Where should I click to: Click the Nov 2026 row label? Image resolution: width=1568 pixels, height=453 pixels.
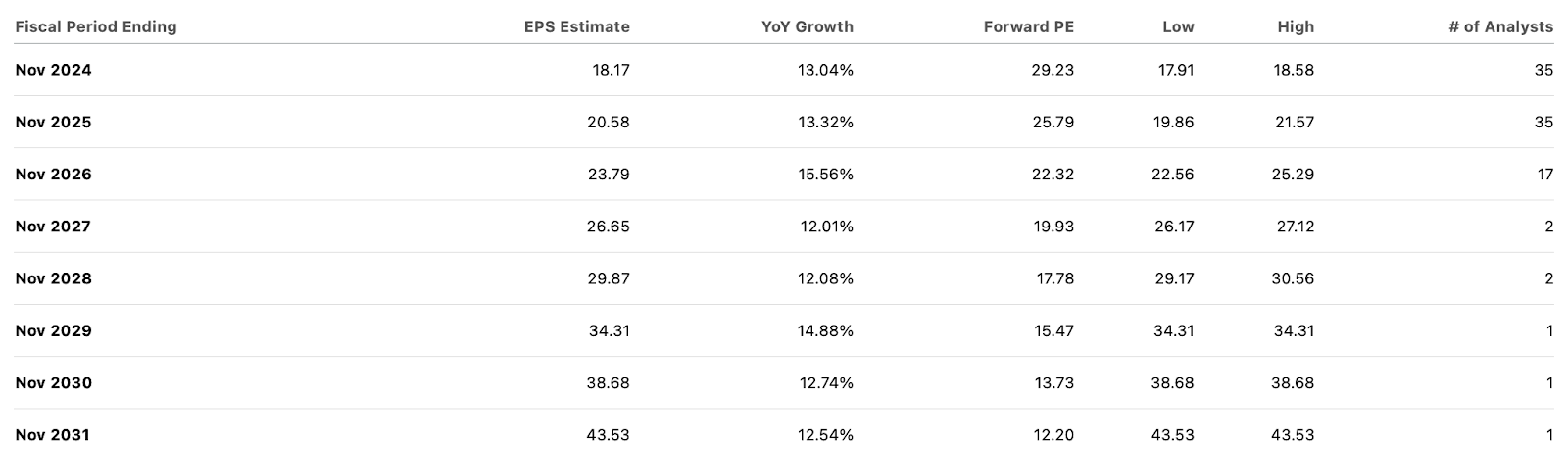point(54,174)
